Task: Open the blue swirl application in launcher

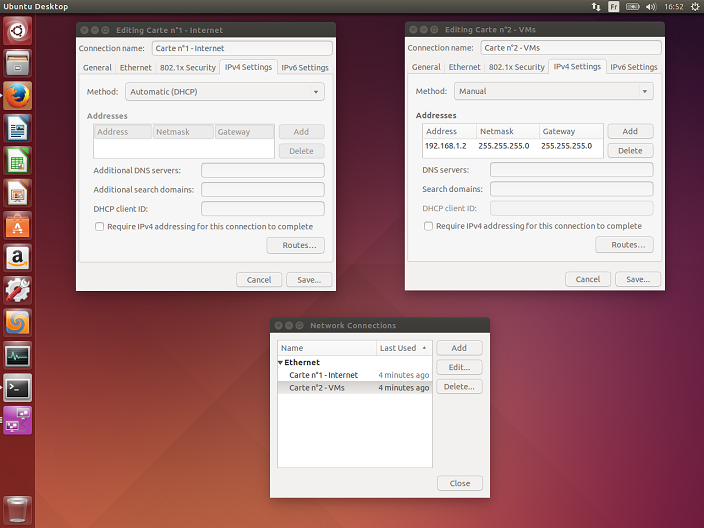Action: click(x=18, y=323)
